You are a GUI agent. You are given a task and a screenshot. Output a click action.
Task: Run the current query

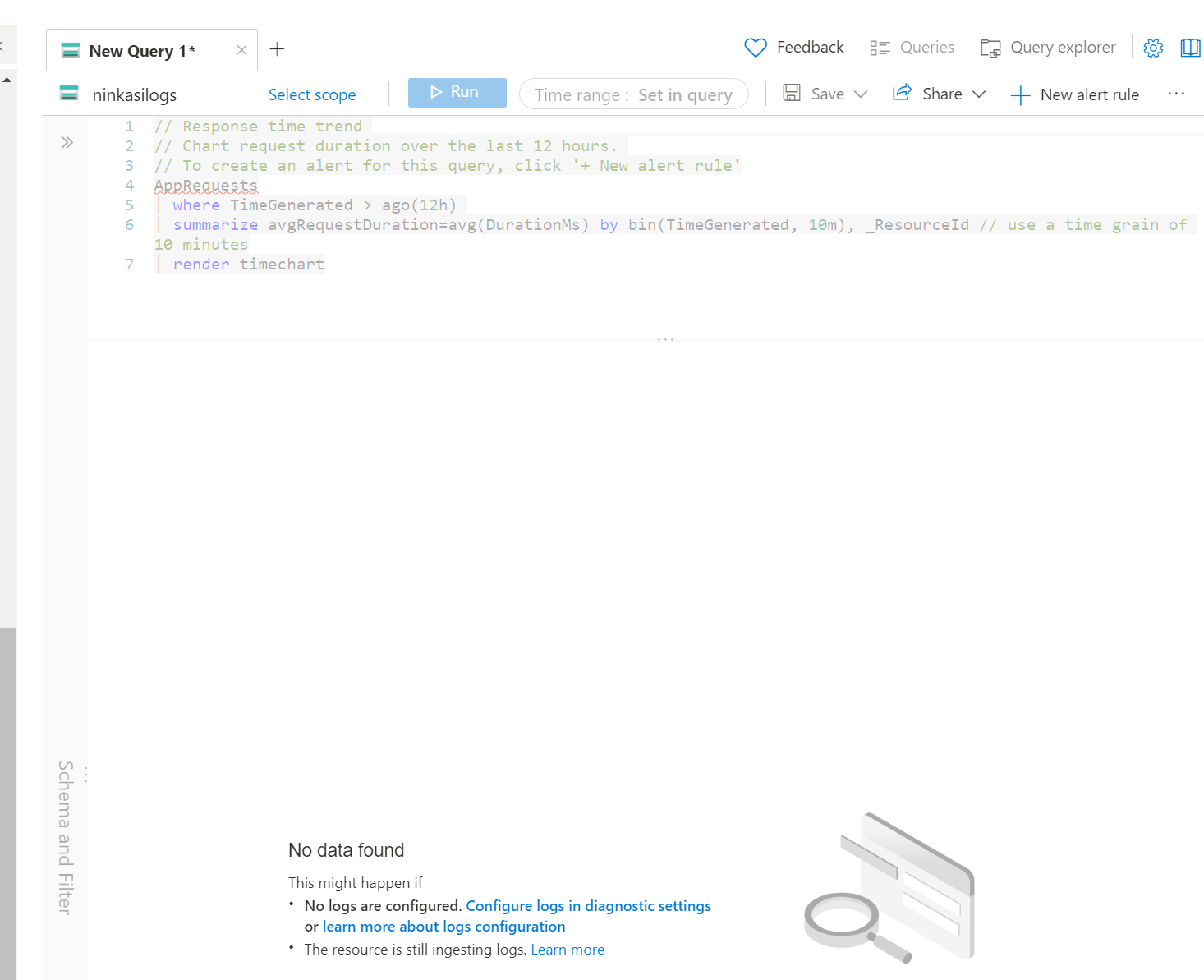click(x=457, y=92)
